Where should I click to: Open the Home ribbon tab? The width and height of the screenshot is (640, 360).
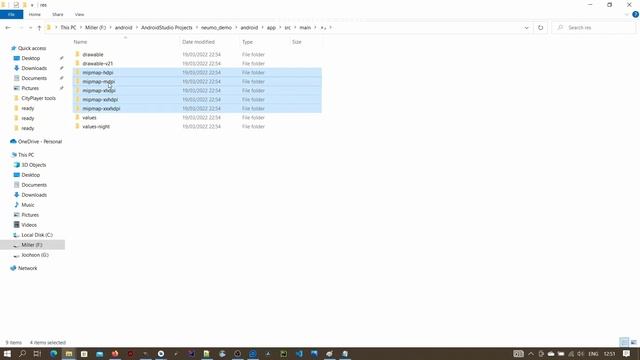pyautogui.click(x=35, y=14)
